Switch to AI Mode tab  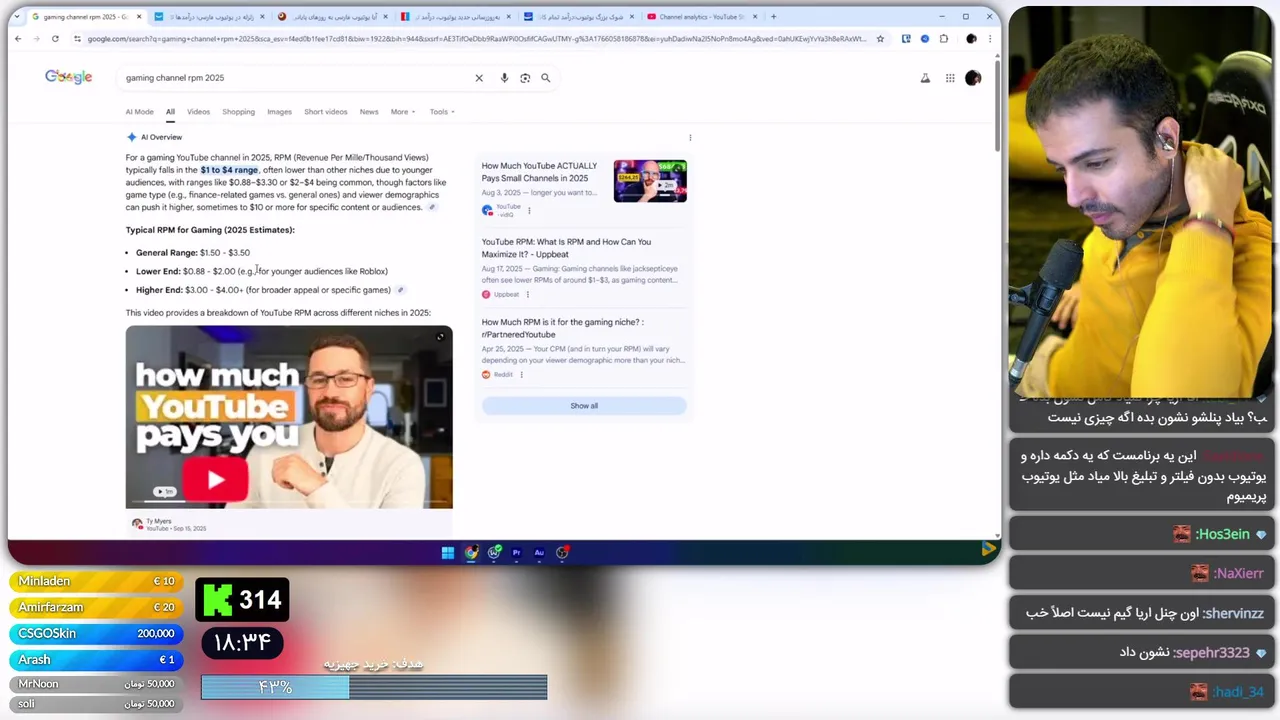click(x=139, y=112)
